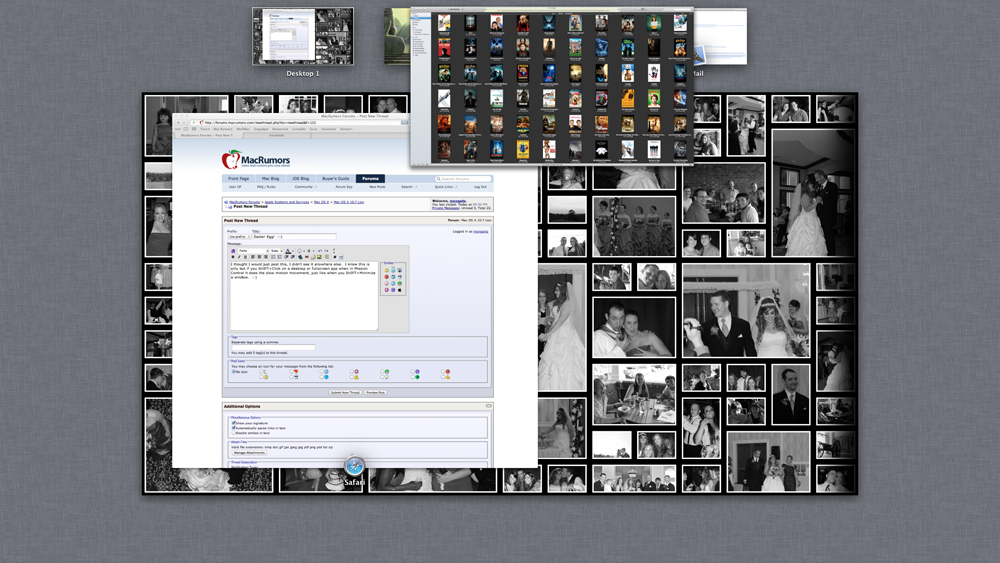Open the iOS Blog tab
The height and width of the screenshot is (563, 1000).
[x=301, y=179]
